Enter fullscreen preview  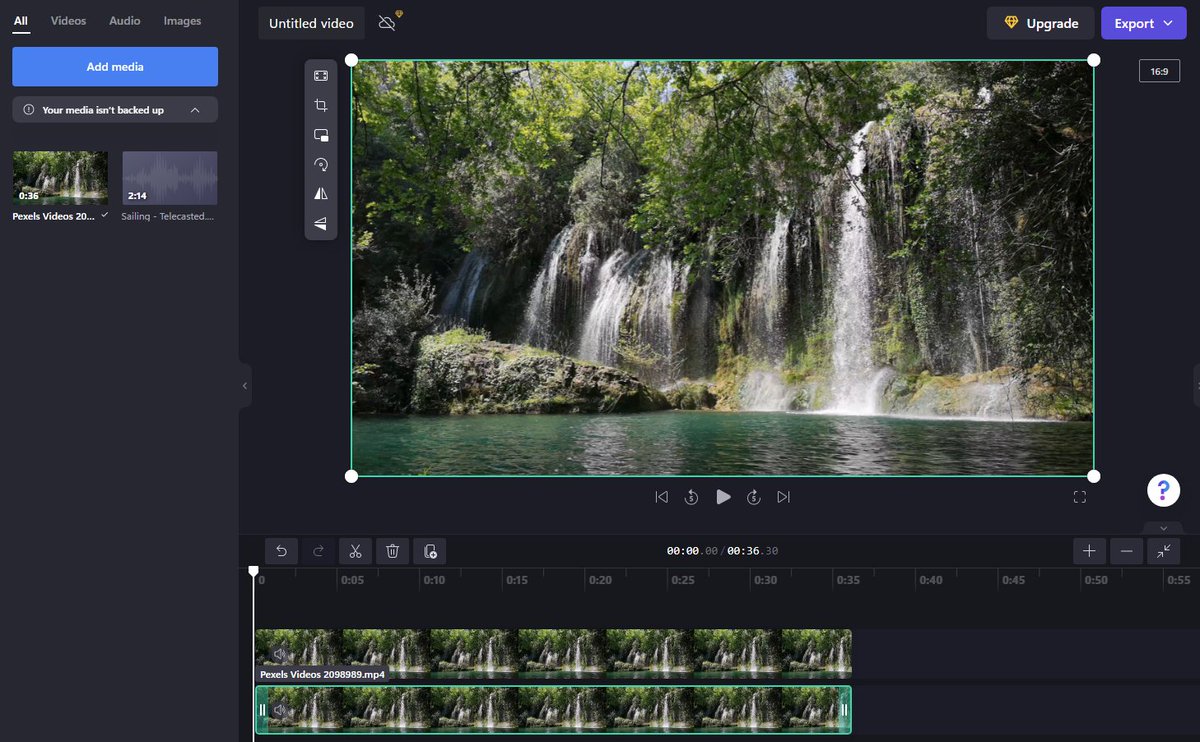tap(1079, 497)
